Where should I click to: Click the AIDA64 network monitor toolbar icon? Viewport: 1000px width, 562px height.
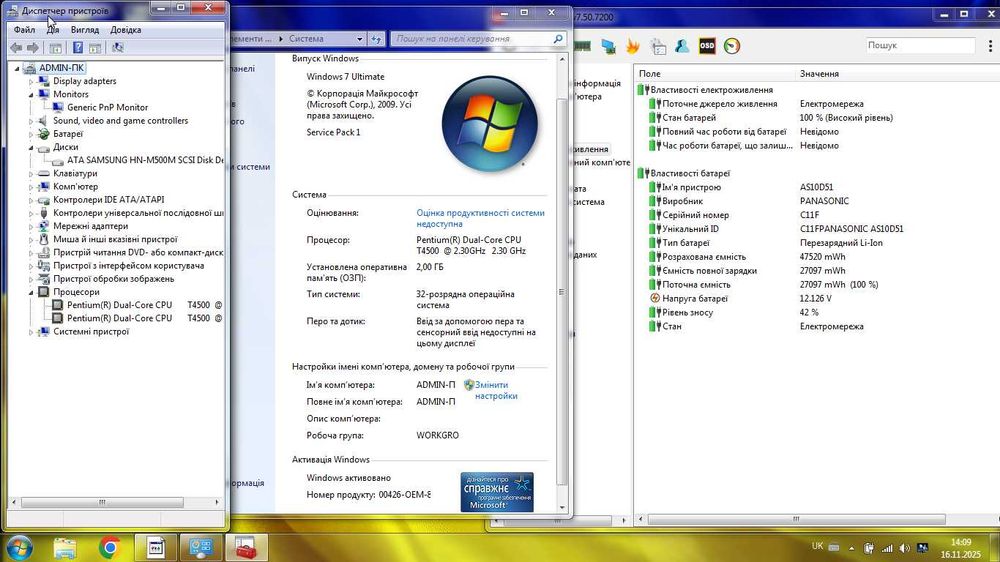608,46
